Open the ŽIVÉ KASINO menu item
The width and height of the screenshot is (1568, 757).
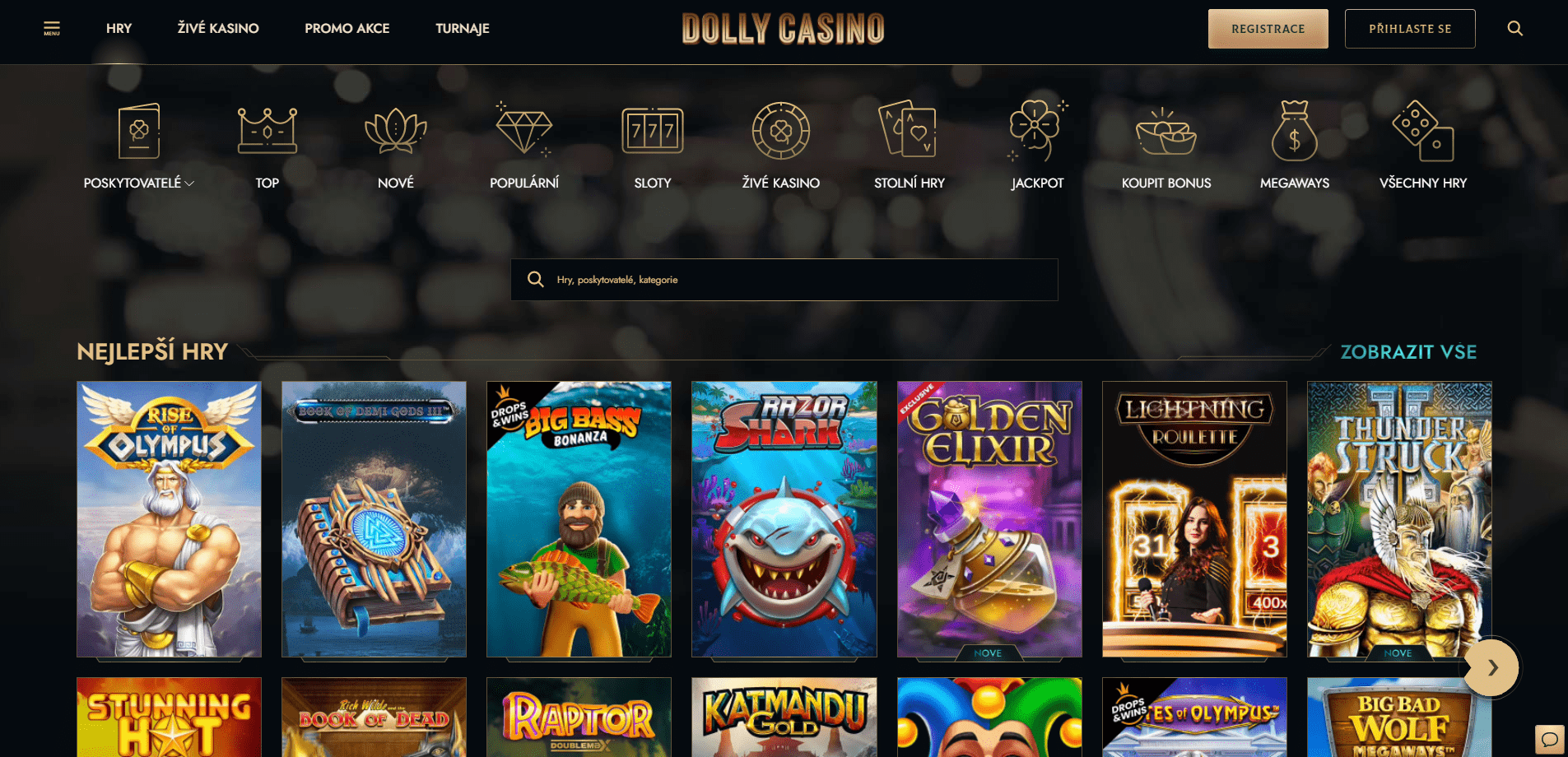point(218,29)
